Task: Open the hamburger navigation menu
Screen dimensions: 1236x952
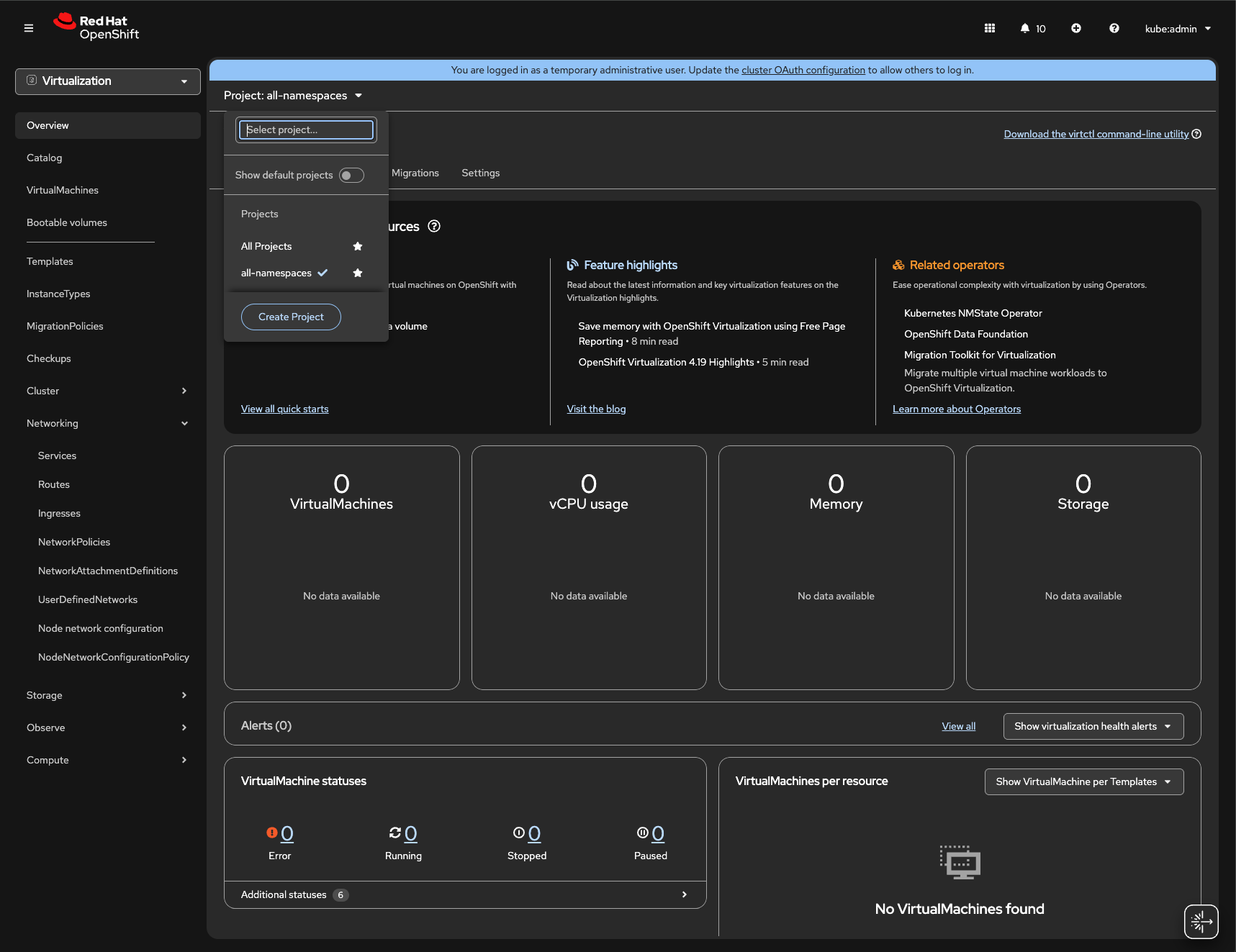Action: tap(29, 28)
